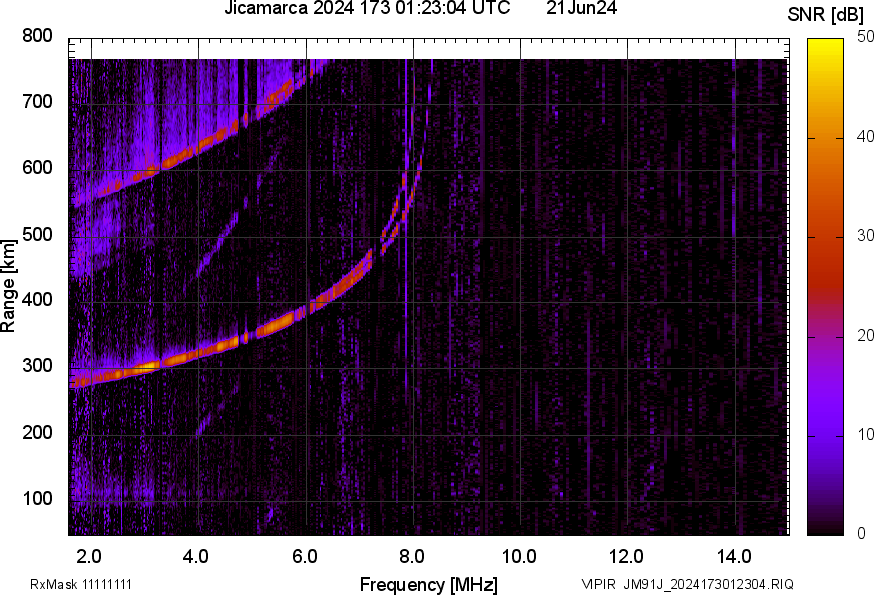Click the range tick label 200
The width and height of the screenshot is (874, 595).
click(37, 432)
